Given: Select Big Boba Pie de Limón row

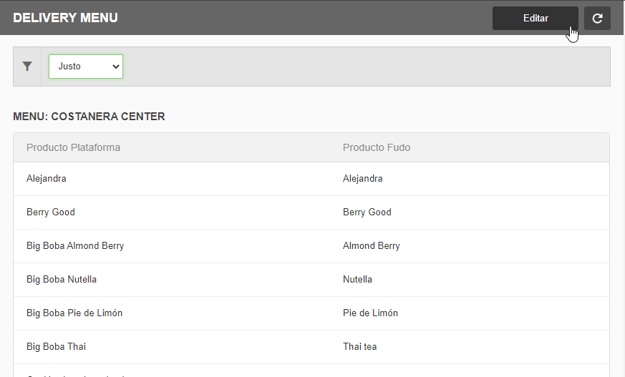Looking at the screenshot, I should click(311, 313).
